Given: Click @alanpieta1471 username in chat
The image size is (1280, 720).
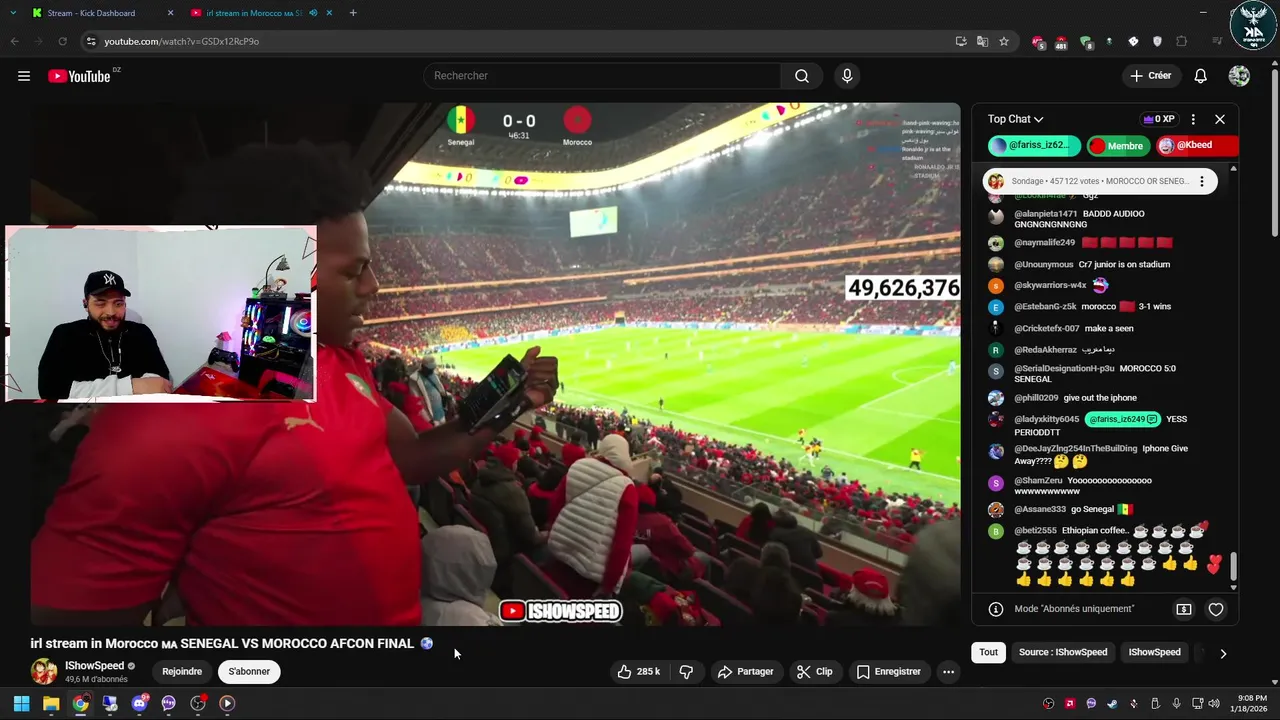Looking at the screenshot, I should pyautogui.click(x=1046, y=214).
